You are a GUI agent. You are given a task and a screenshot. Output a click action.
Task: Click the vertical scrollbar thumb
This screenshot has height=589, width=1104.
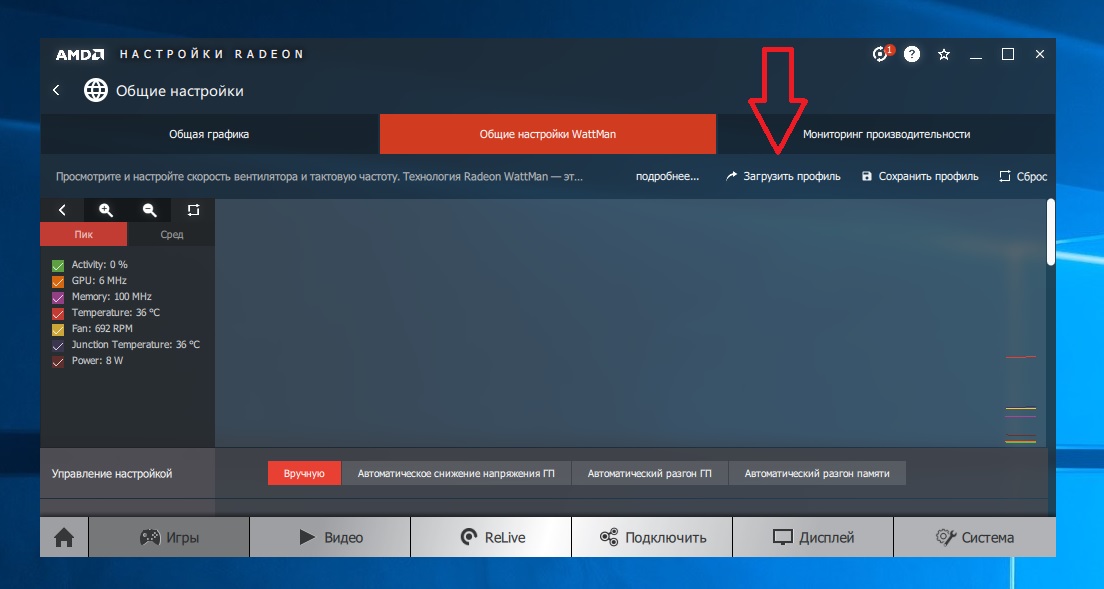1050,232
